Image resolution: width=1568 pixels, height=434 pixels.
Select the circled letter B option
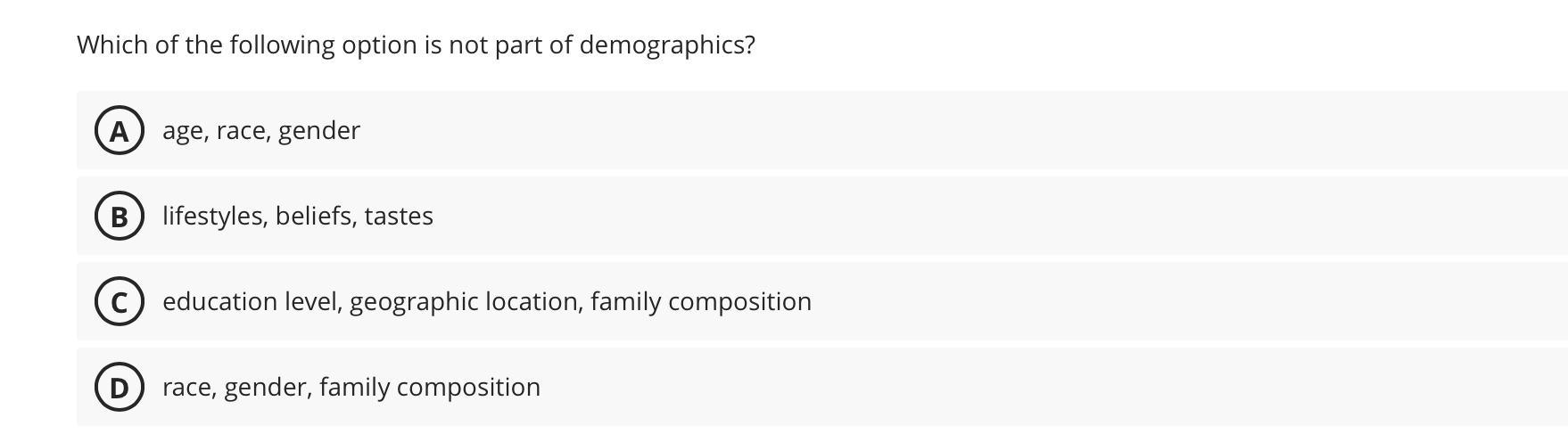coord(120,216)
